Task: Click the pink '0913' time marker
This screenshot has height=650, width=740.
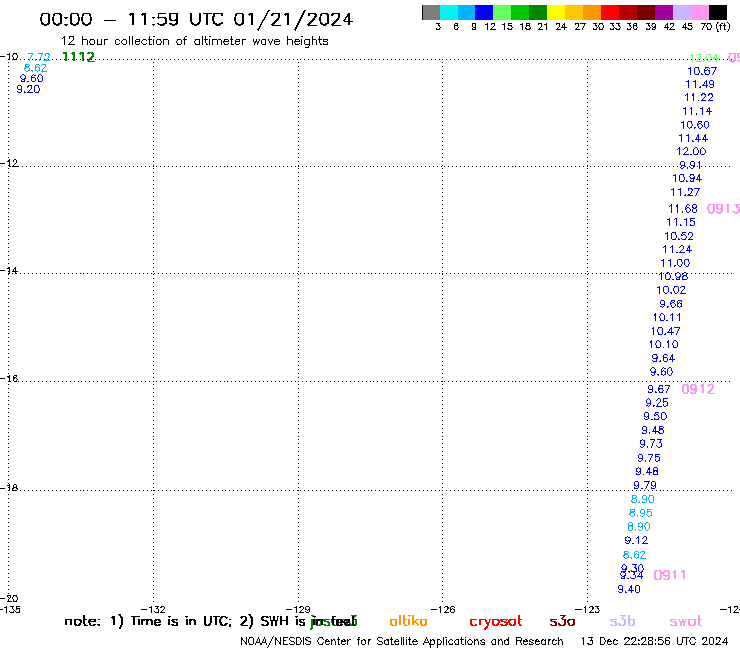Action: tap(723, 209)
